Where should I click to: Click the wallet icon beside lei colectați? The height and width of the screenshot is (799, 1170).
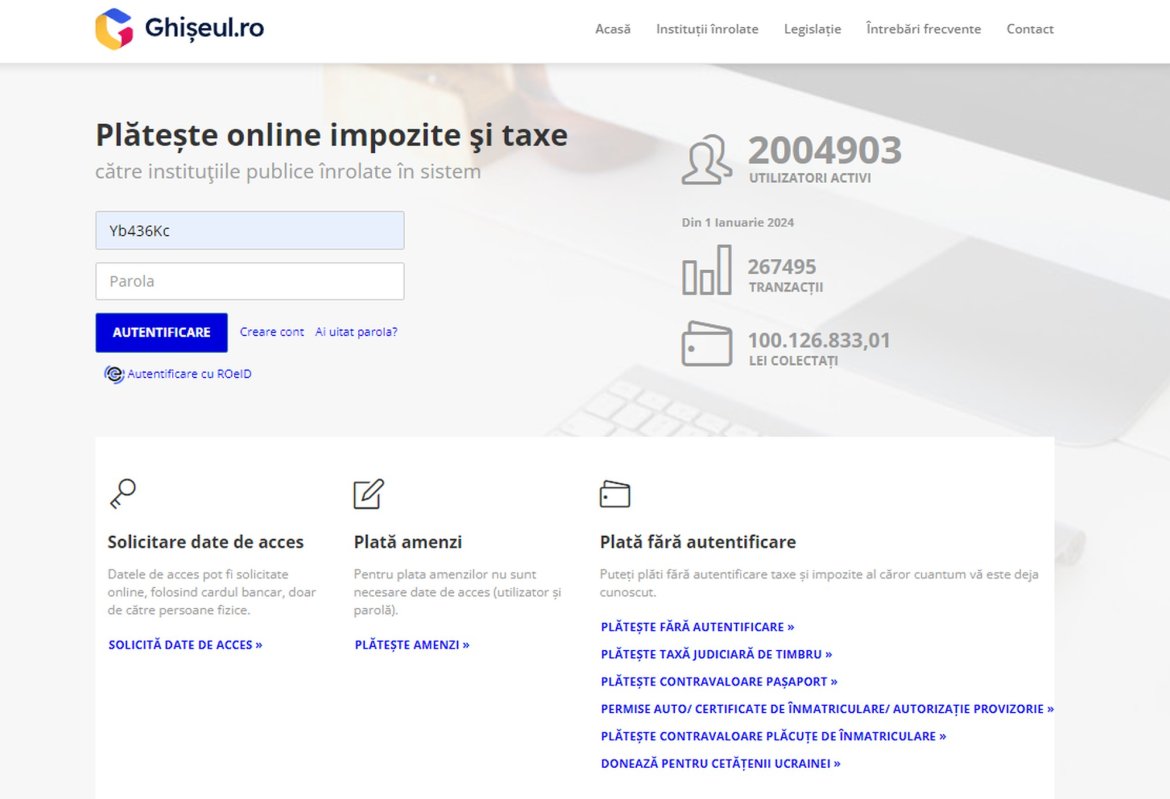pos(707,342)
